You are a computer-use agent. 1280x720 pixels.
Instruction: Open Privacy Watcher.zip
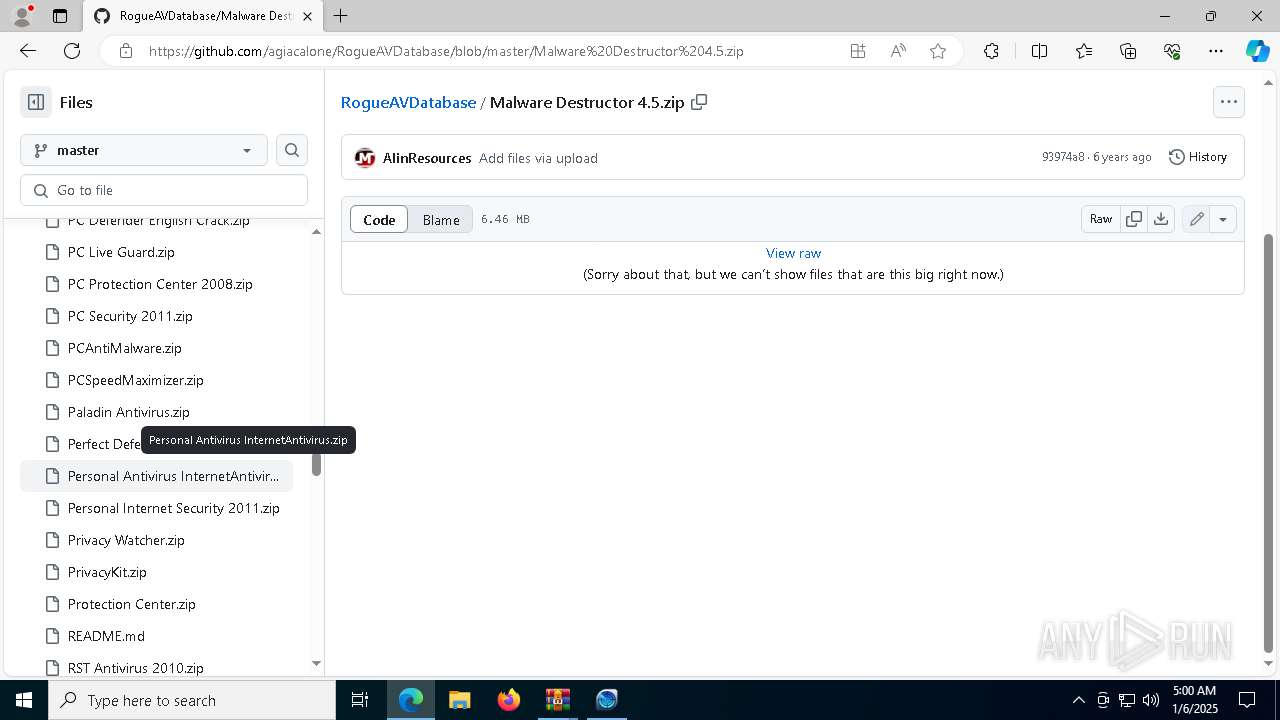tap(156, 540)
